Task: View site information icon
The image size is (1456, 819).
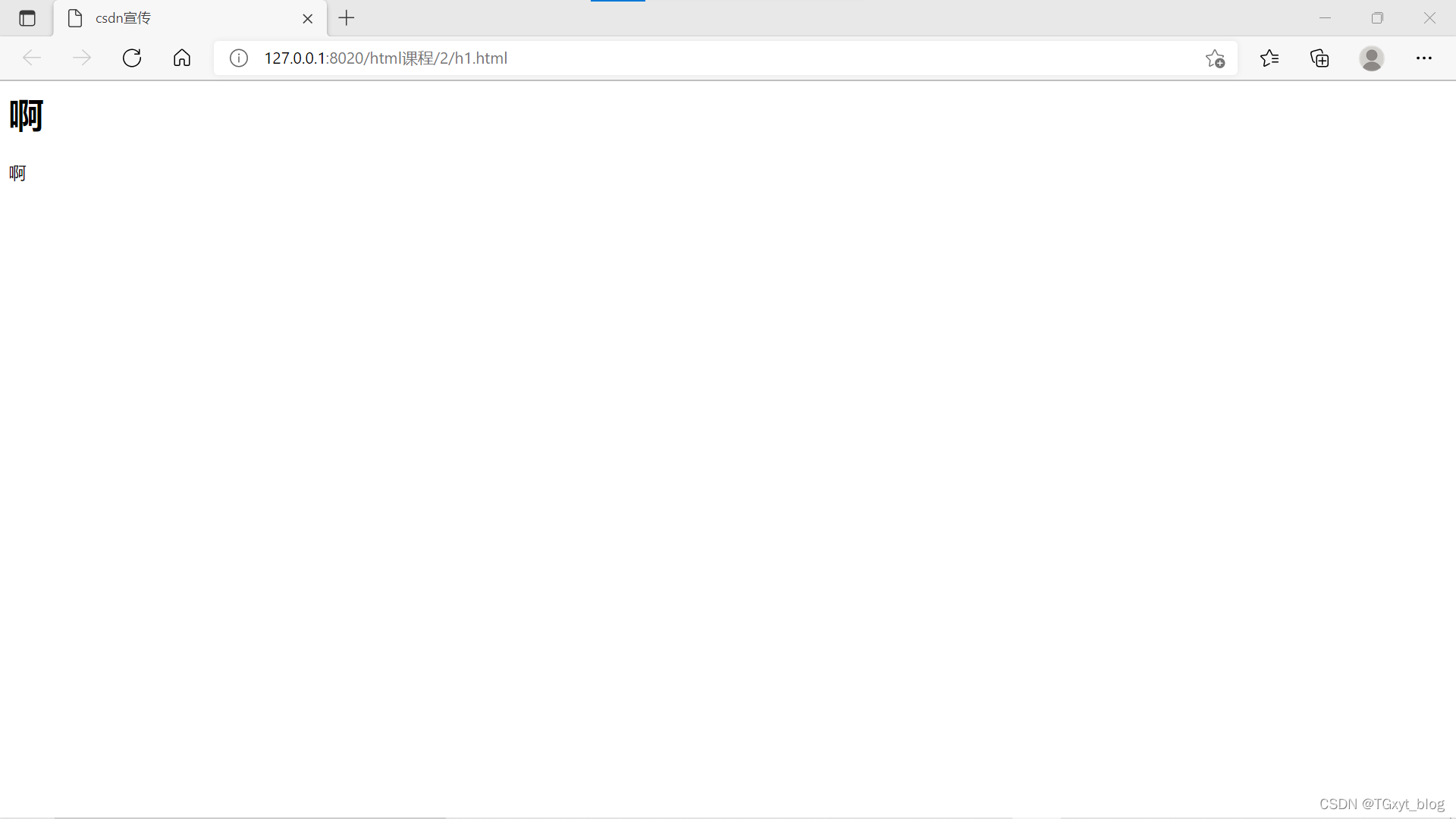Action: point(239,58)
